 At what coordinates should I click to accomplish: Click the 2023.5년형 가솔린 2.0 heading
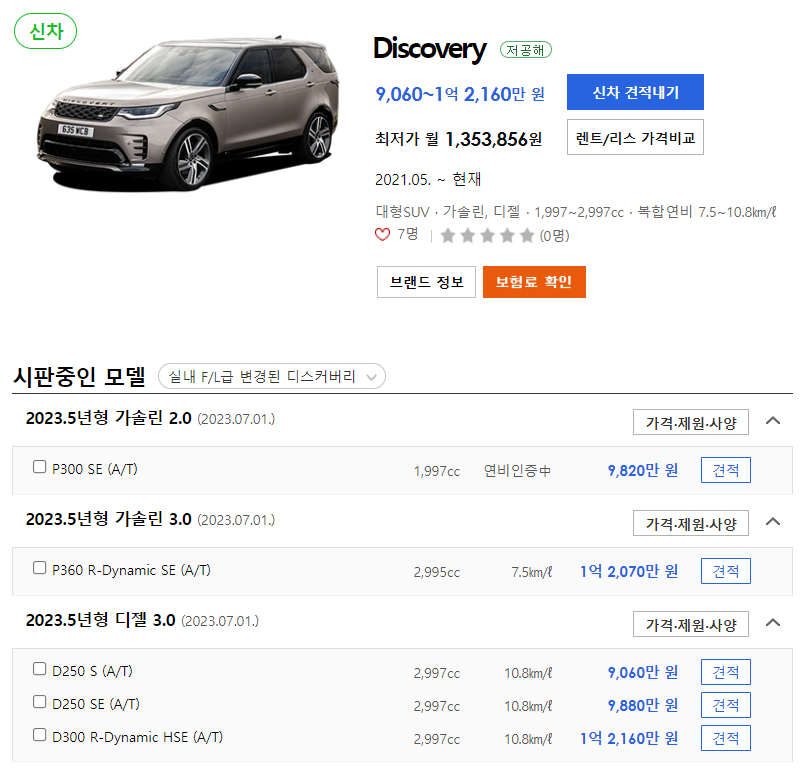click(108, 418)
